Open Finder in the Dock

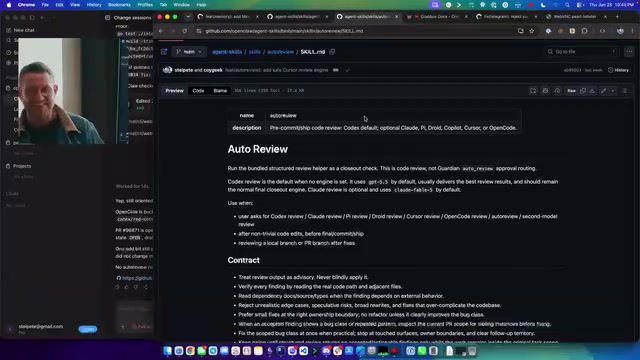pyautogui.click(x=168, y=351)
